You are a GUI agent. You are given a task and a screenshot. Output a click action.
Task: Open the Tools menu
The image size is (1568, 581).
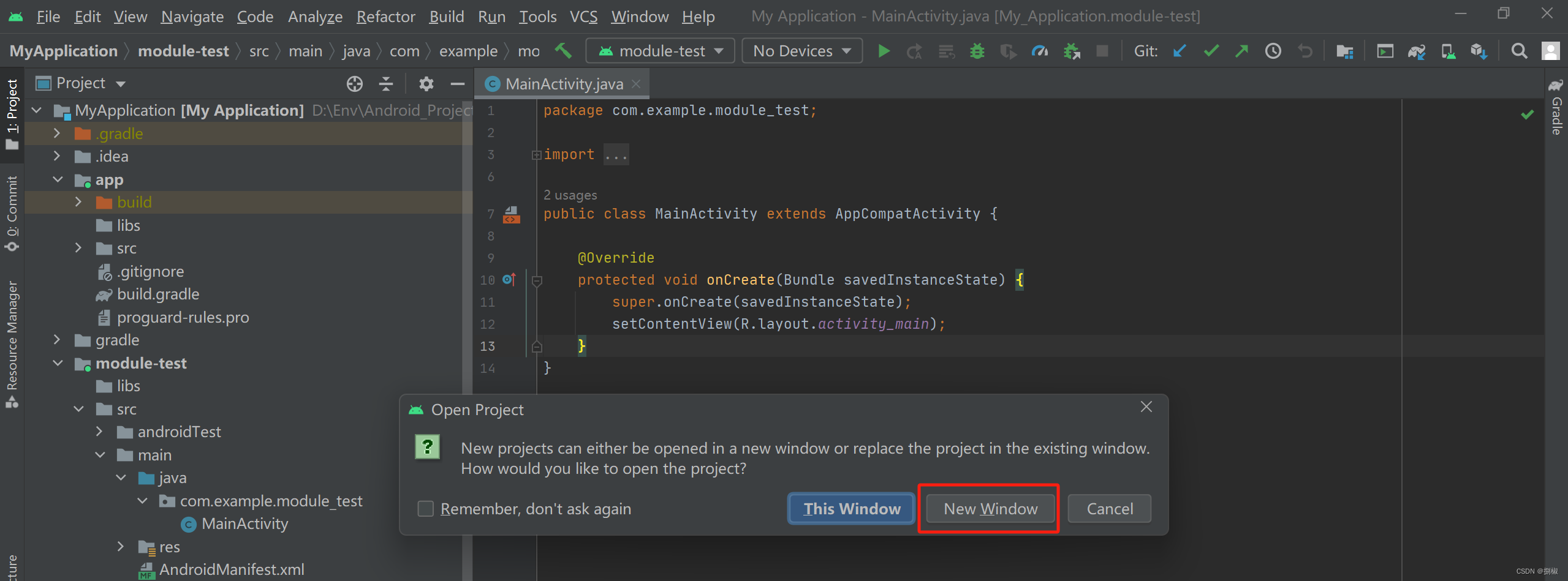point(537,17)
